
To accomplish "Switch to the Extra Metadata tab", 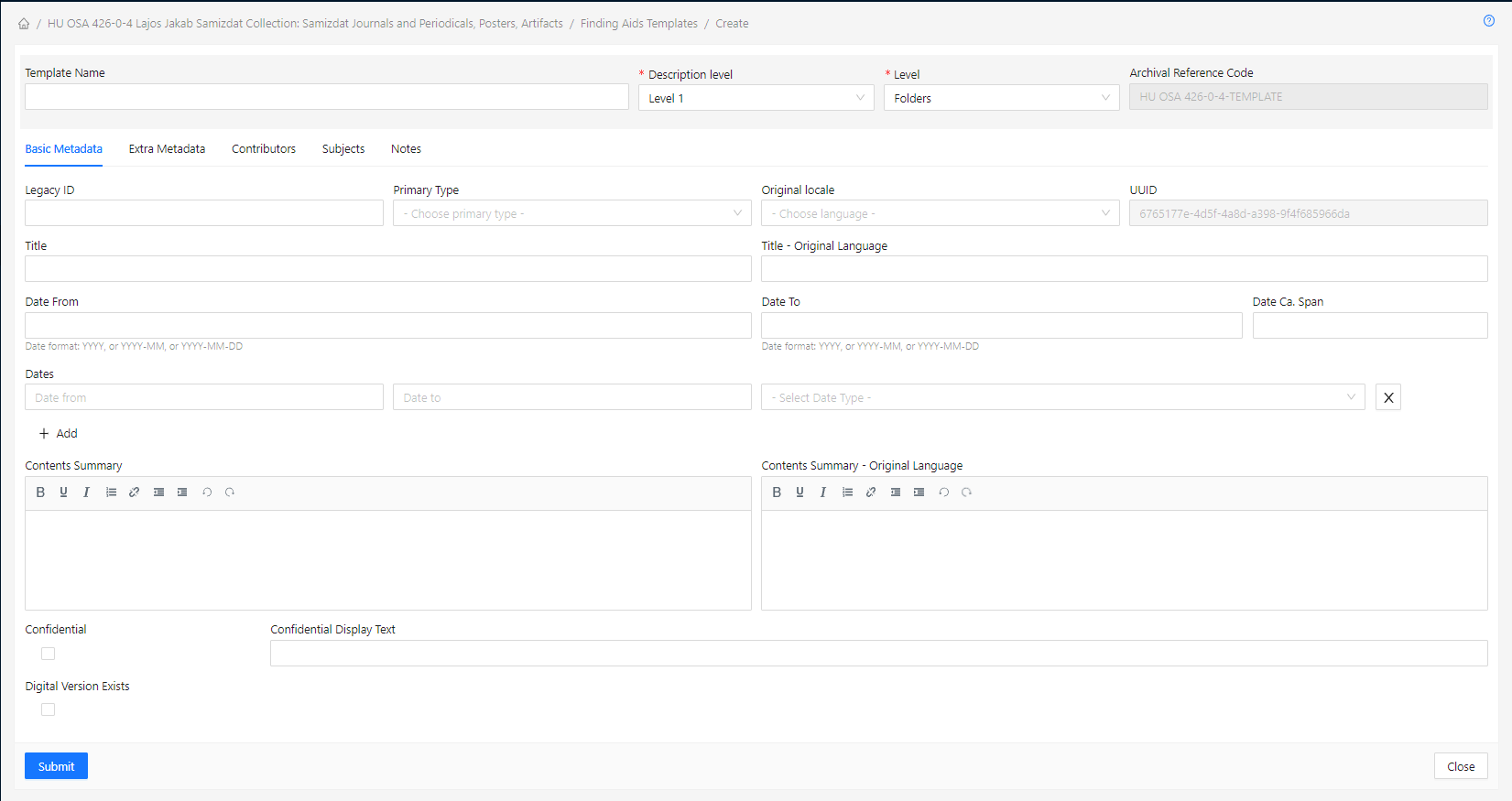I will pyautogui.click(x=167, y=149).
